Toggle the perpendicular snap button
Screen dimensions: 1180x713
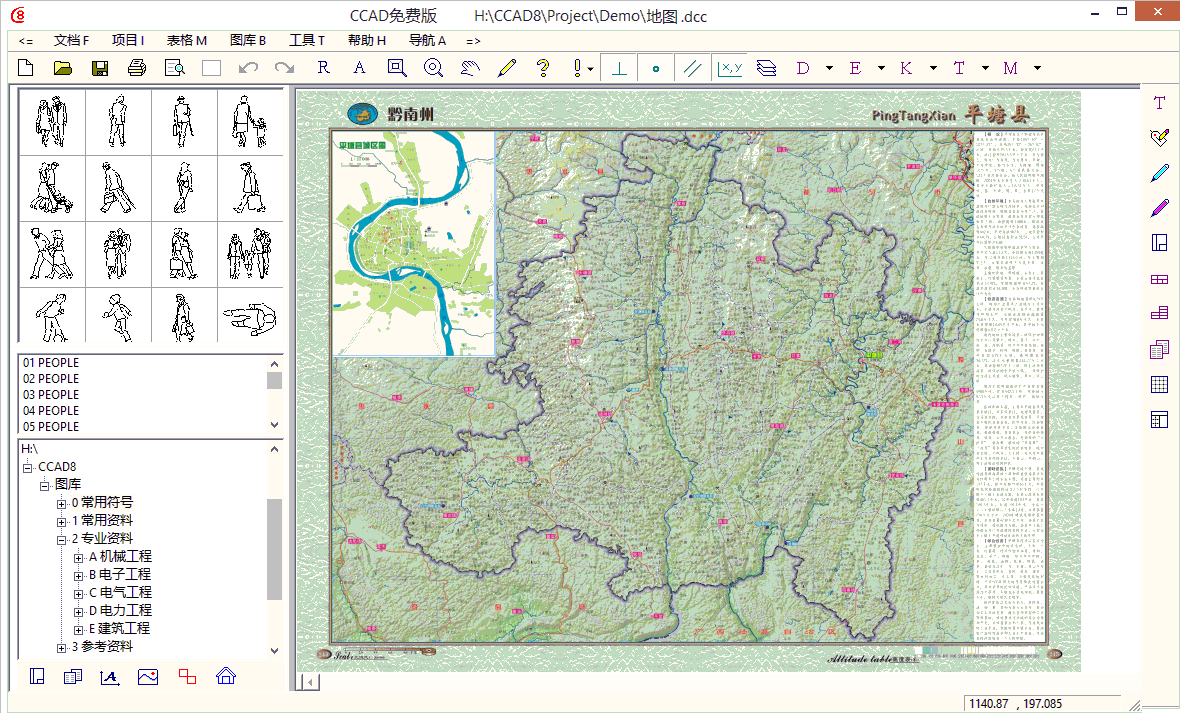point(619,68)
